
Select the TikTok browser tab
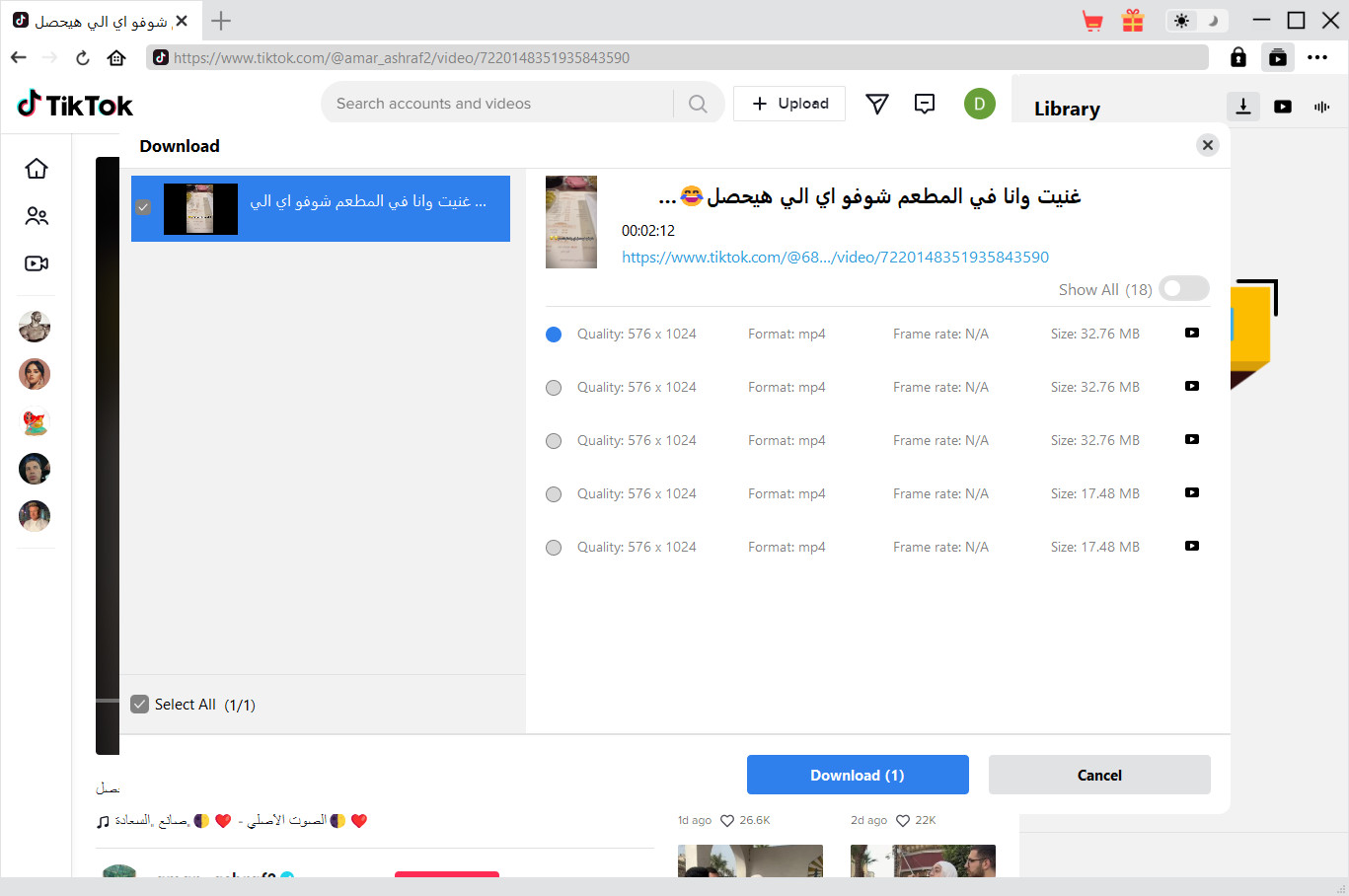point(99,21)
